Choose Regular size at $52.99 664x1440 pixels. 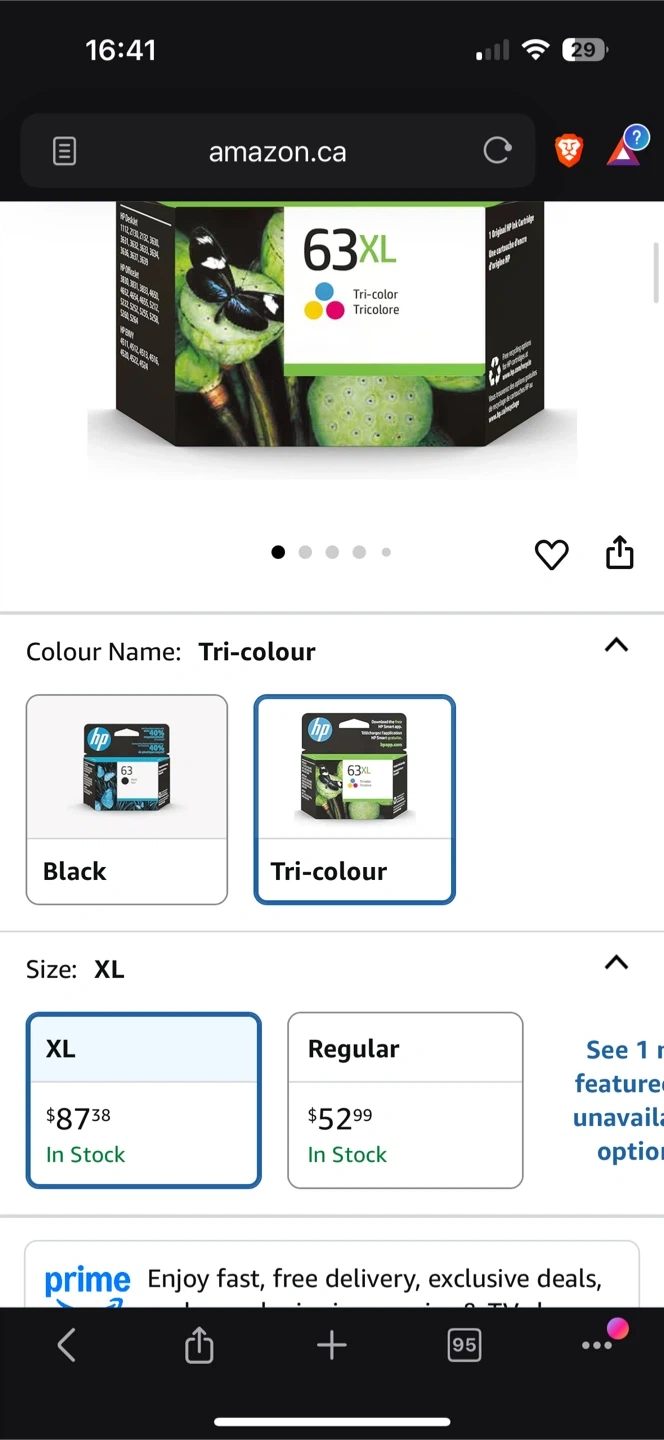[x=405, y=1100]
